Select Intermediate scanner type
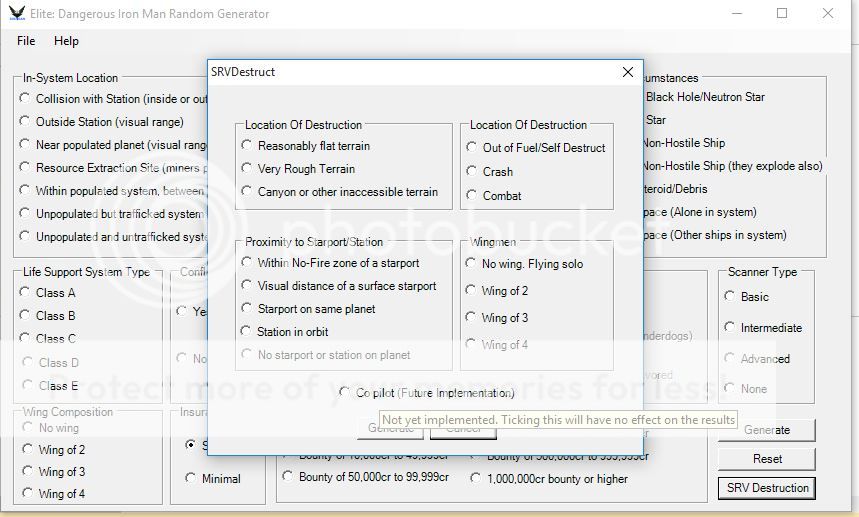Viewport: 859px width, 517px height. click(763, 328)
